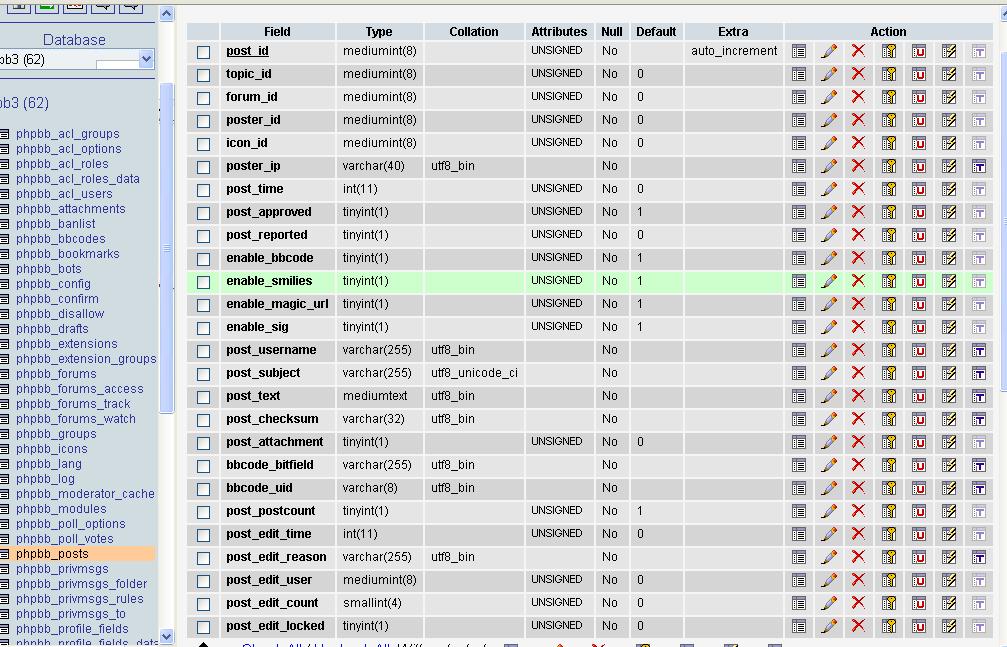The width and height of the screenshot is (1007, 647).
Task: Click the pencil edit icon for topic_id
Action: 828,74
